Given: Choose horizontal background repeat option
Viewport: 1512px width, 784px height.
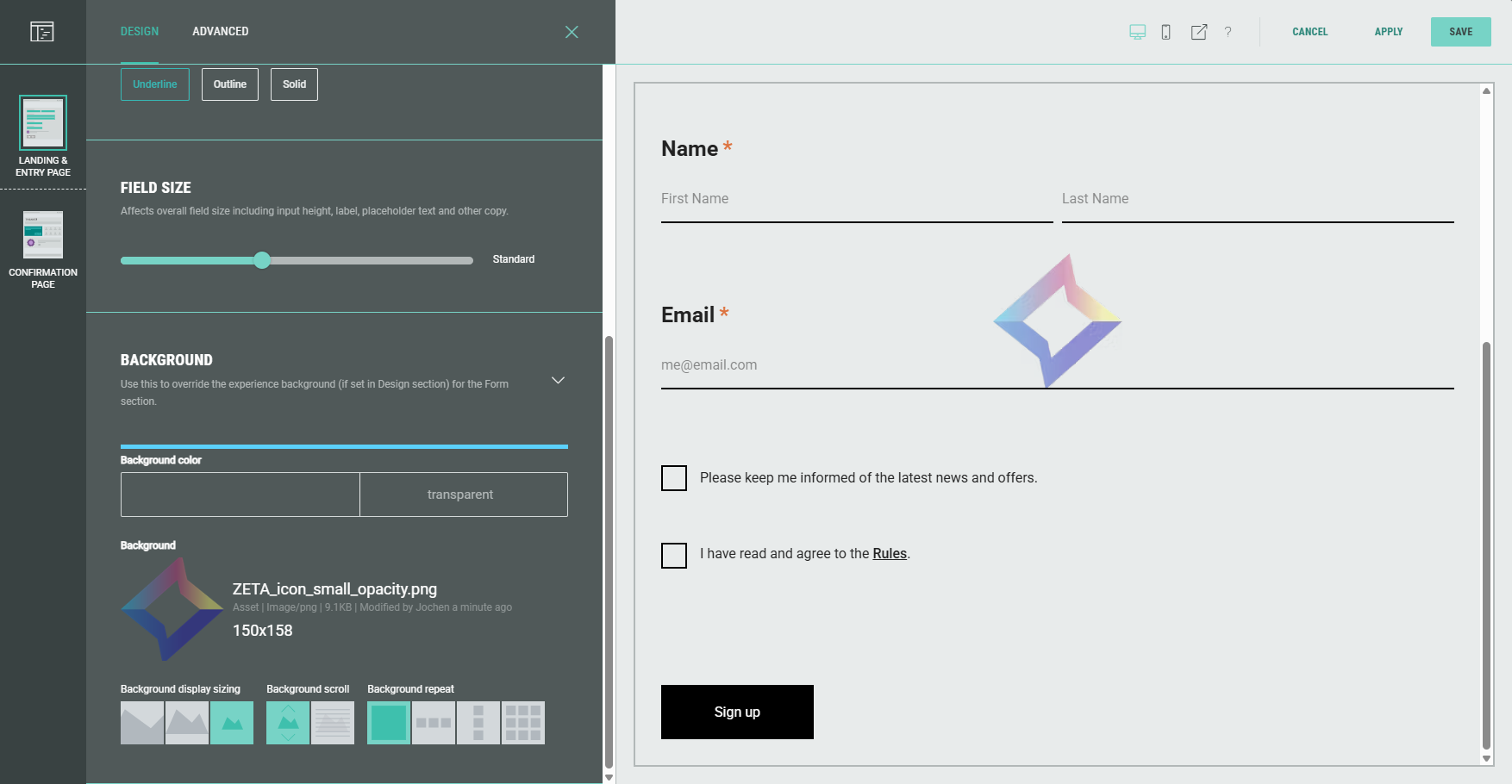Looking at the screenshot, I should [434, 723].
